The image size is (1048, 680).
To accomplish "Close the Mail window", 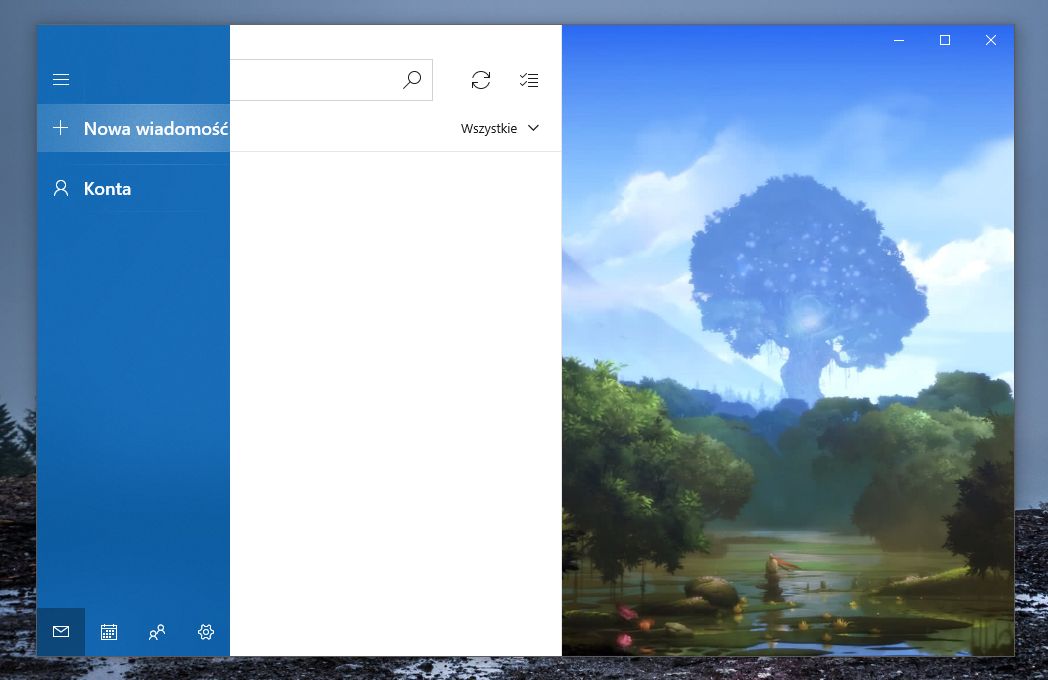I will pyautogui.click(x=991, y=40).
